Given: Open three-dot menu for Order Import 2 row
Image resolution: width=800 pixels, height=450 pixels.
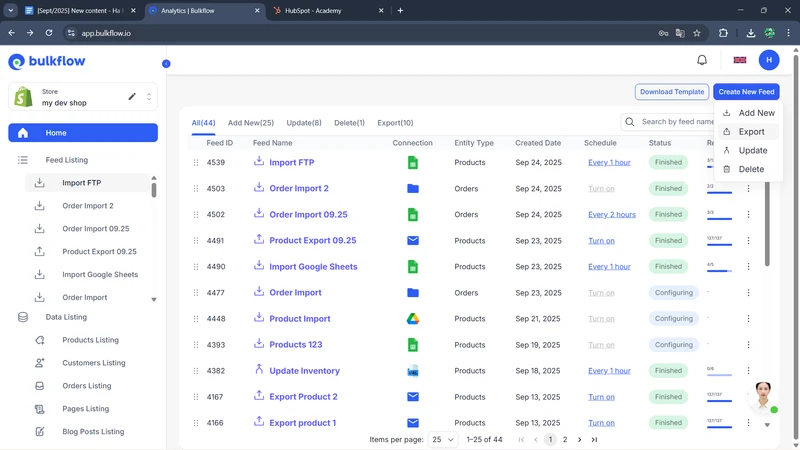Looking at the screenshot, I should point(748,189).
